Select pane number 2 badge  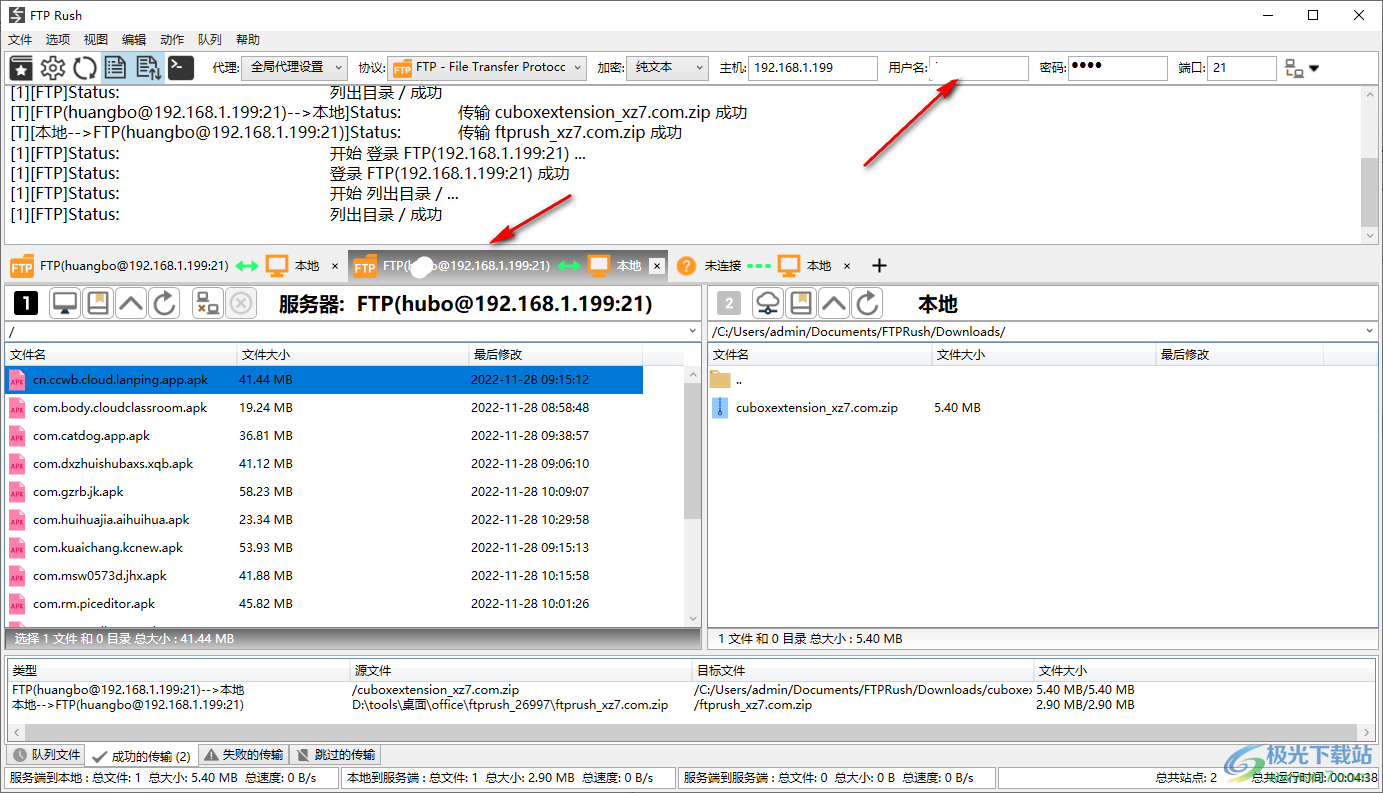point(730,304)
